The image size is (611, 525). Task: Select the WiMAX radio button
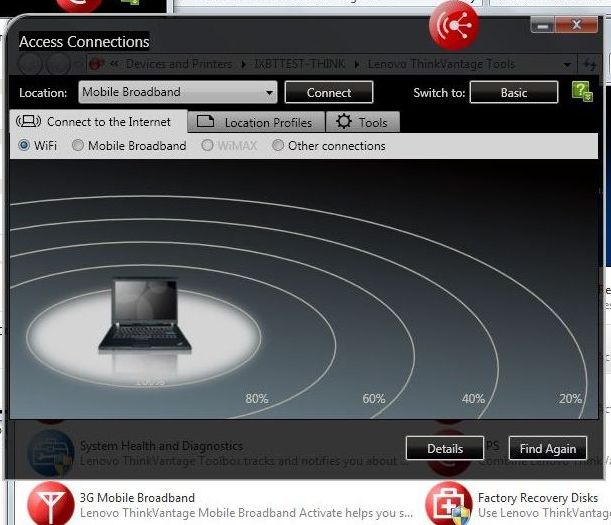pos(207,145)
